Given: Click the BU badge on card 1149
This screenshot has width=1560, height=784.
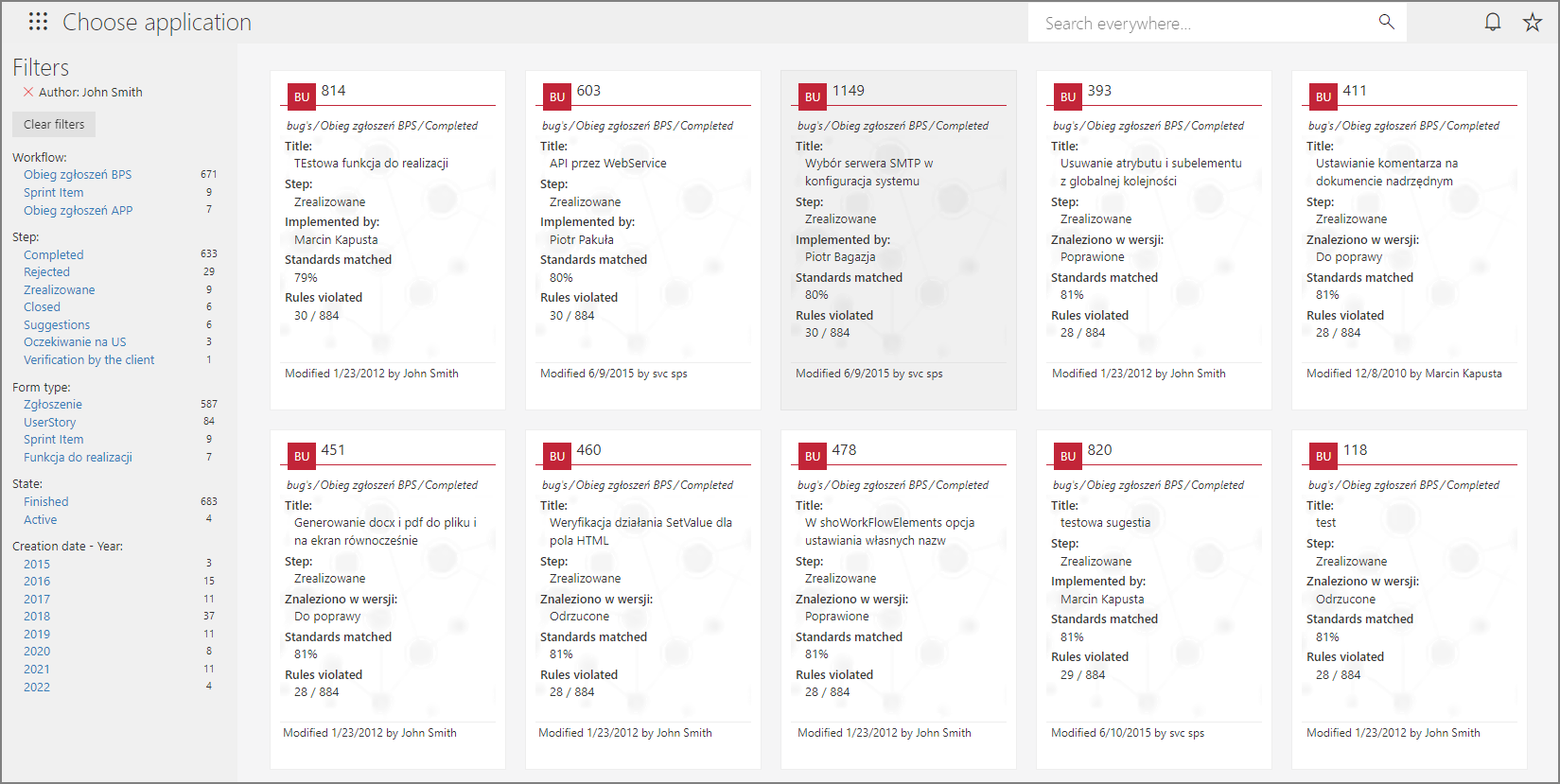Looking at the screenshot, I should [813, 96].
